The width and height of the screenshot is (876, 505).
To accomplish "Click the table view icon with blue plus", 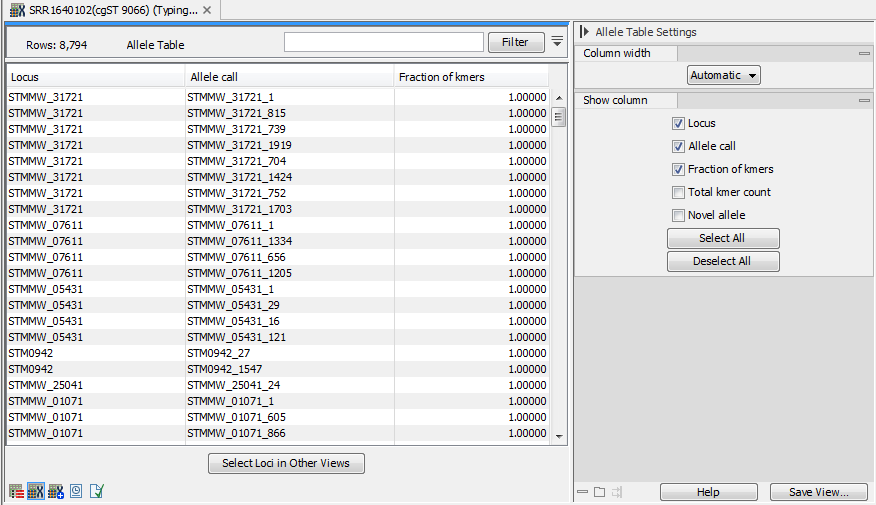I will click(x=55, y=491).
